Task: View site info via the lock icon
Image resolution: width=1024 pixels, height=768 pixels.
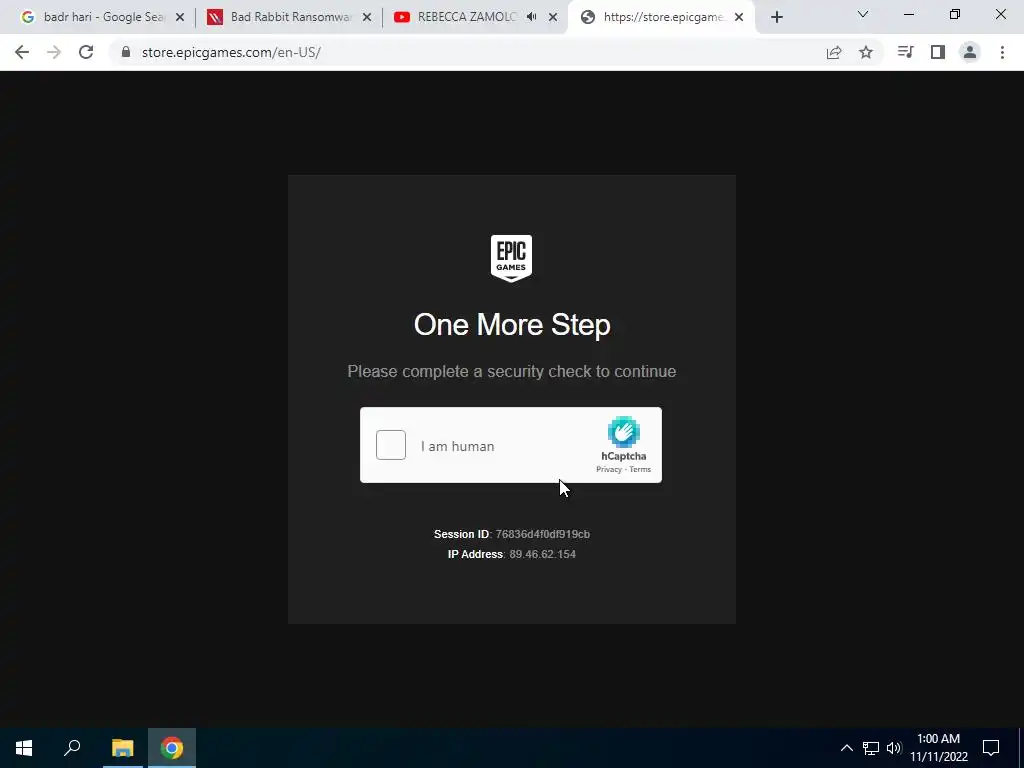Action: (x=125, y=52)
